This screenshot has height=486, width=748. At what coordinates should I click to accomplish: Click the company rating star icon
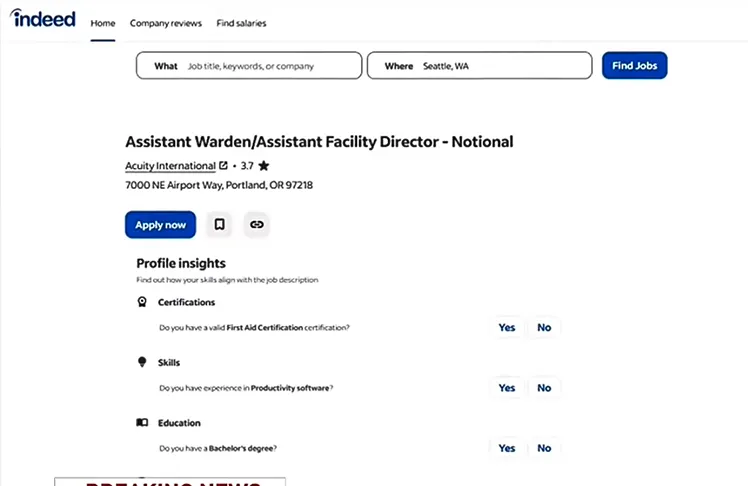pos(263,166)
